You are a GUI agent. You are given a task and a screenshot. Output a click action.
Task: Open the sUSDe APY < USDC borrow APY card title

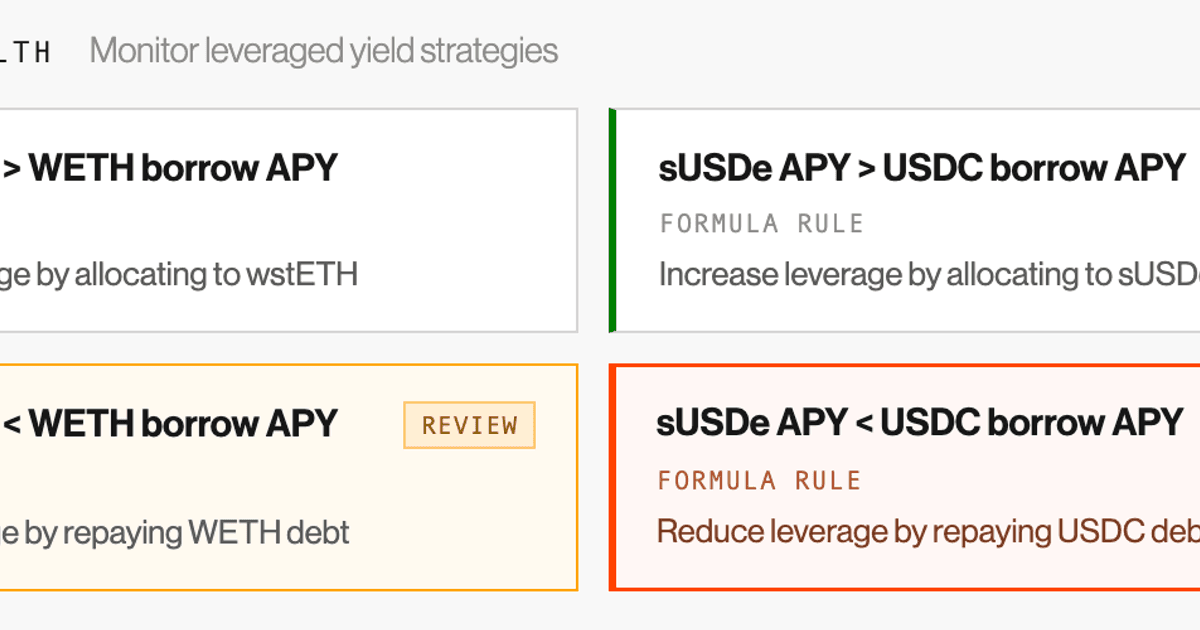(919, 423)
